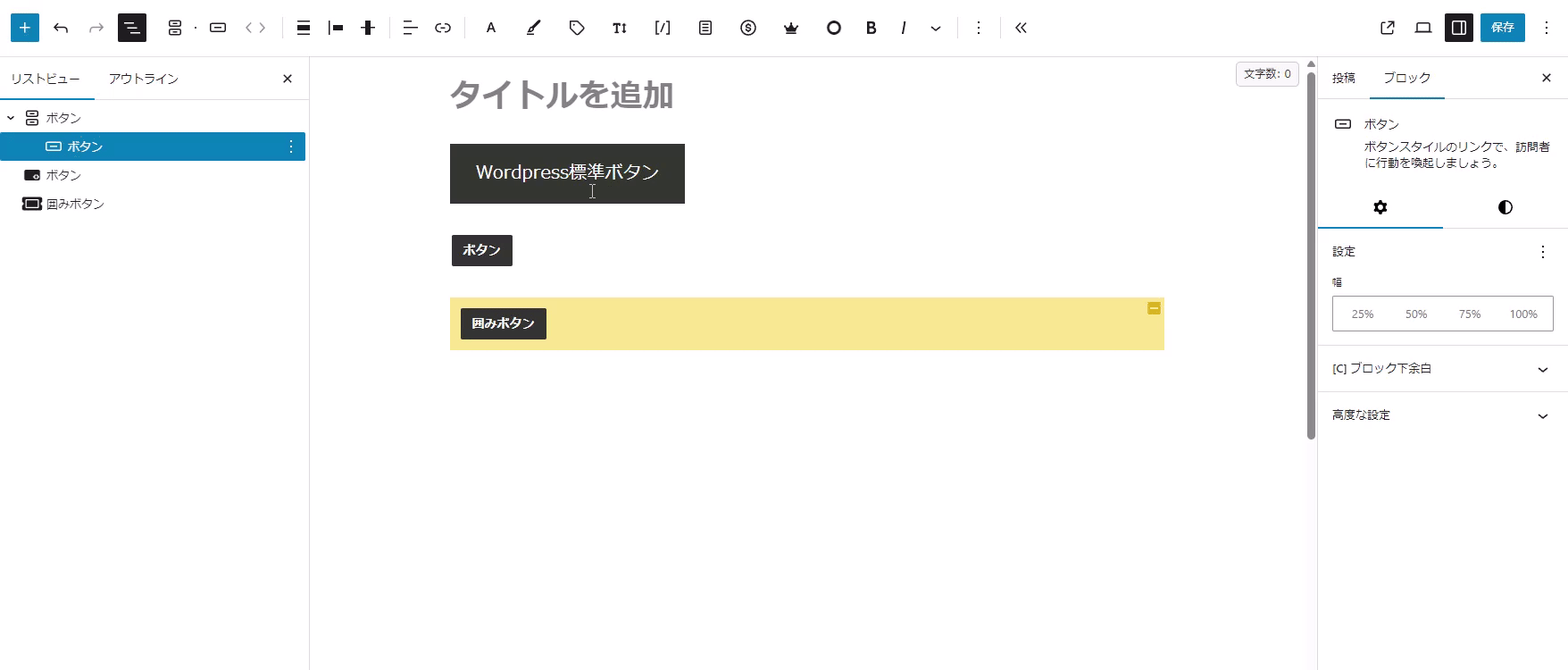The height and width of the screenshot is (670, 1568).
Task: Switch to the 投稿 sidebar tab
Action: tap(1343, 78)
